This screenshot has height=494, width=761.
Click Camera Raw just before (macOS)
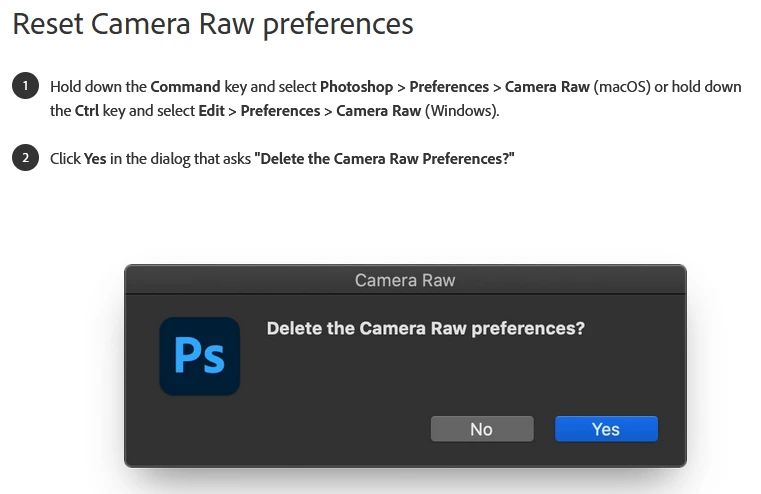[547, 87]
